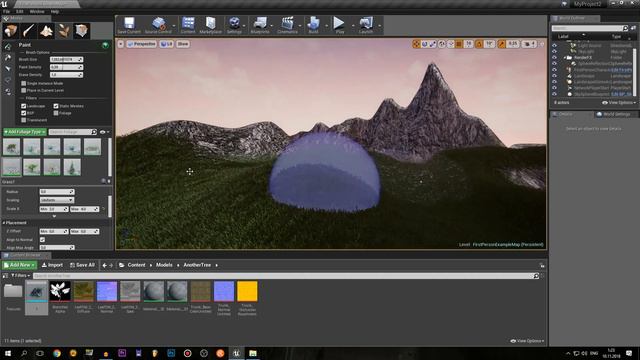Open Settings in main toolbar

pyautogui.click(x=234, y=25)
